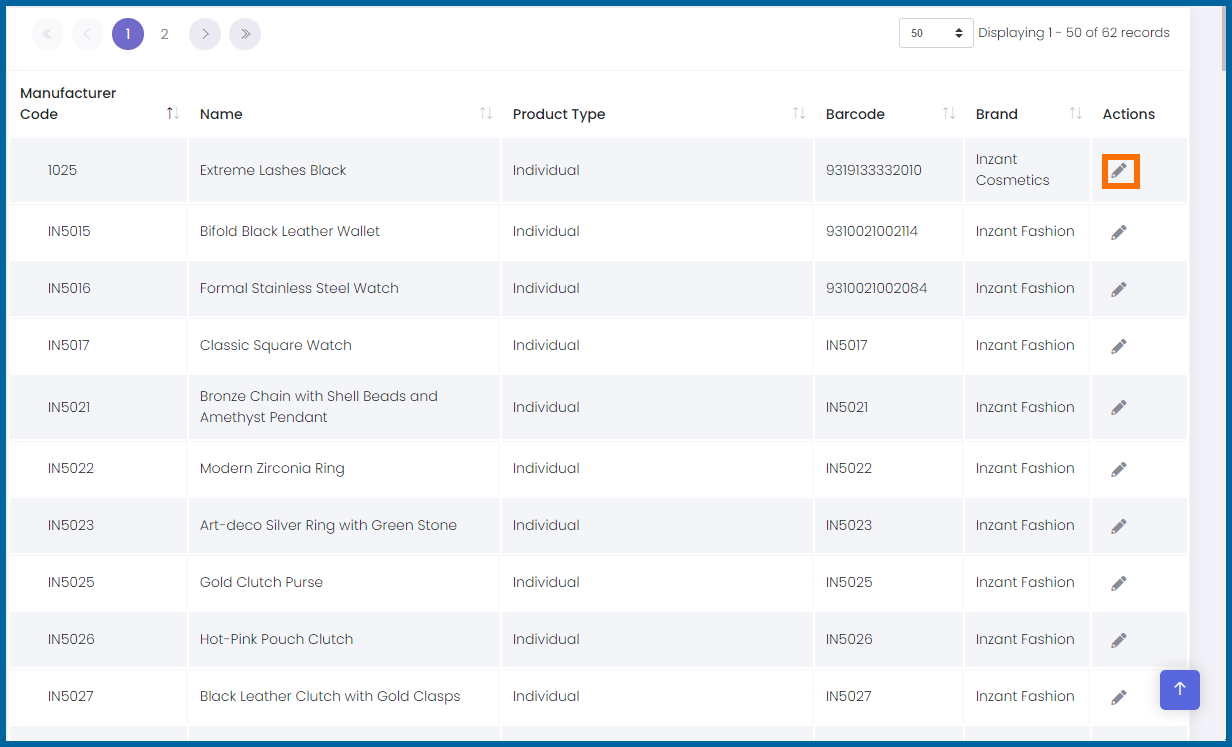Edit Art-deco Silver Ring with Green Stone

1119,526
